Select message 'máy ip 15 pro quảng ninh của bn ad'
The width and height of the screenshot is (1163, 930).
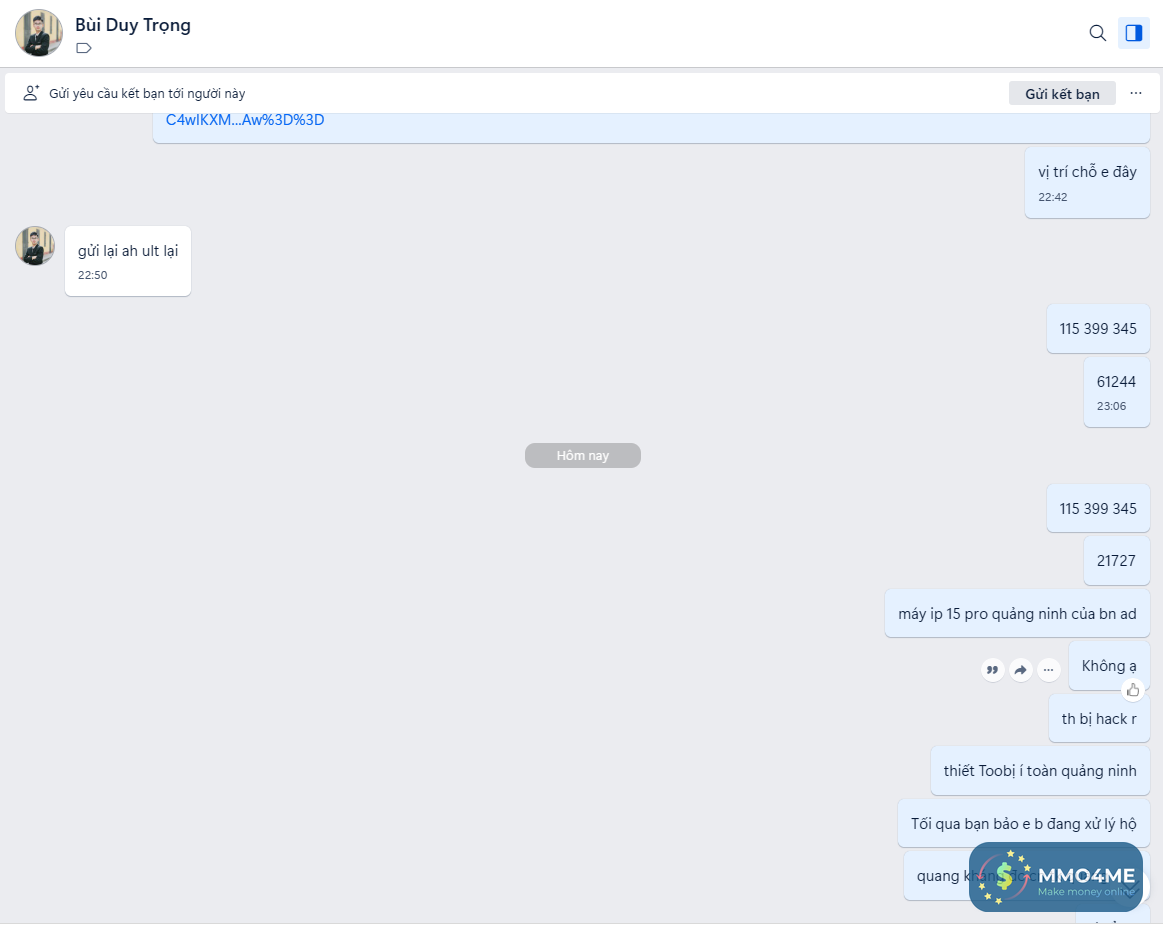(x=1017, y=613)
